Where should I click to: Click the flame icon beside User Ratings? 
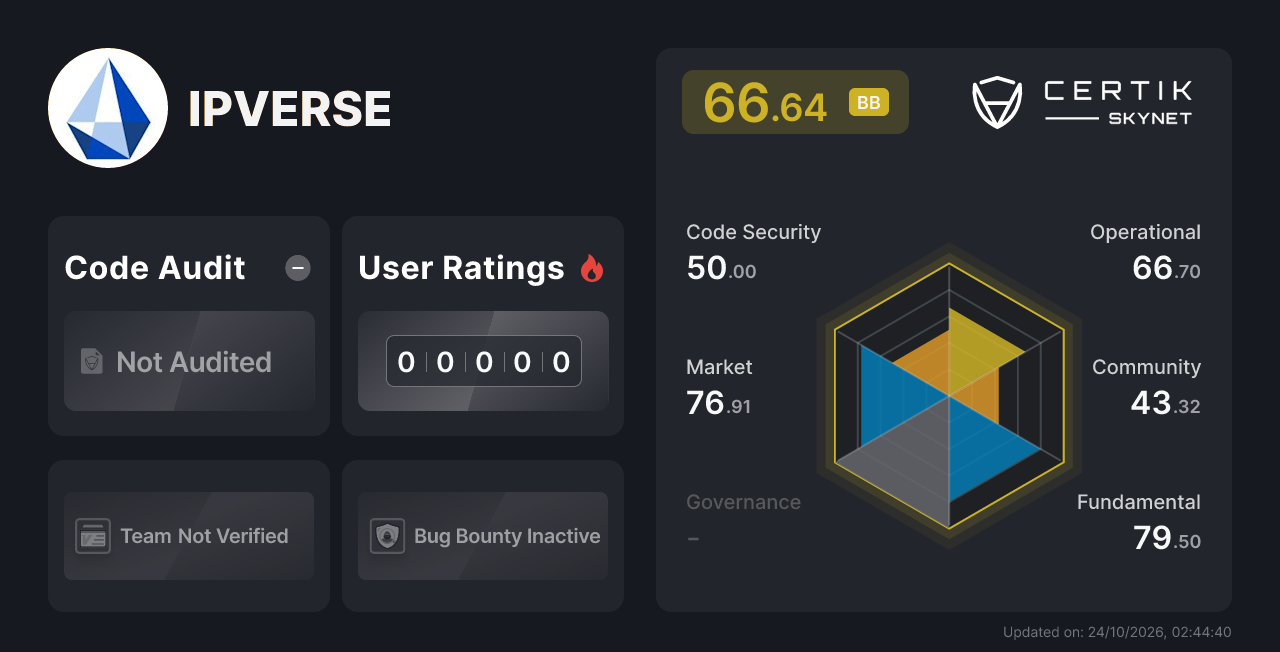[x=592, y=268]
